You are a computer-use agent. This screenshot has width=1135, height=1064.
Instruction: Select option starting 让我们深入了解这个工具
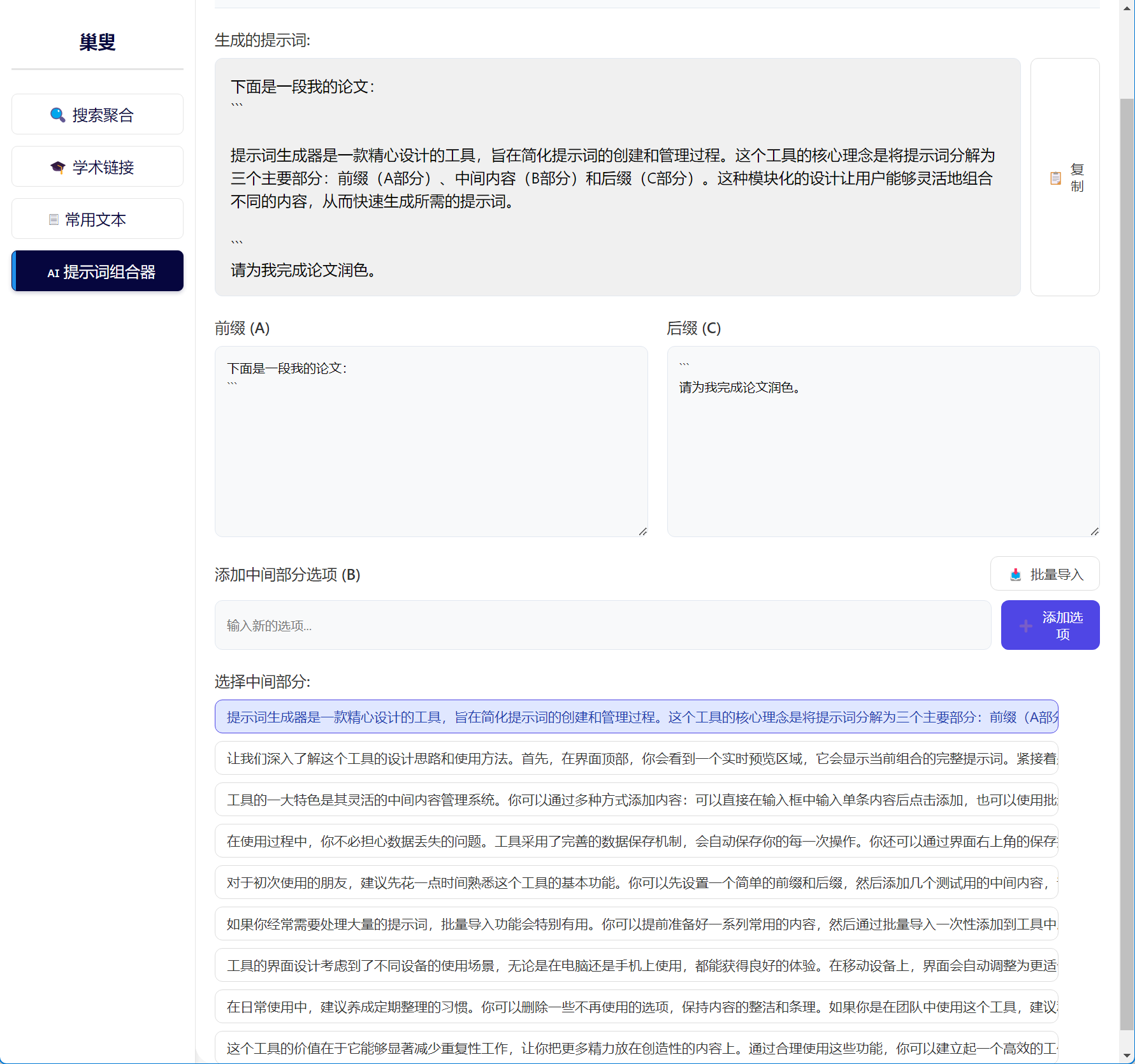[x=637, y=758]
